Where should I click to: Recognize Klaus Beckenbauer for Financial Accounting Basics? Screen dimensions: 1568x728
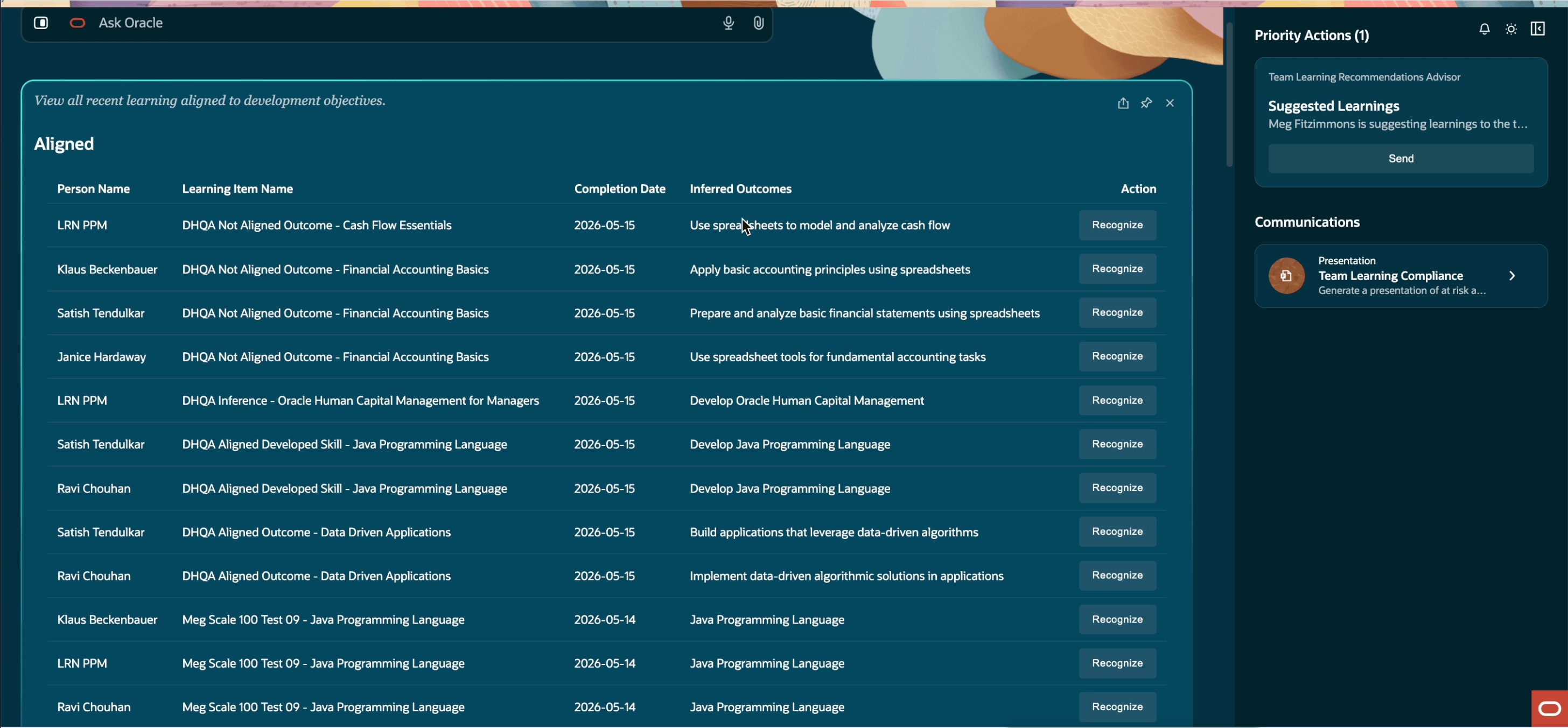point(1117,269)
